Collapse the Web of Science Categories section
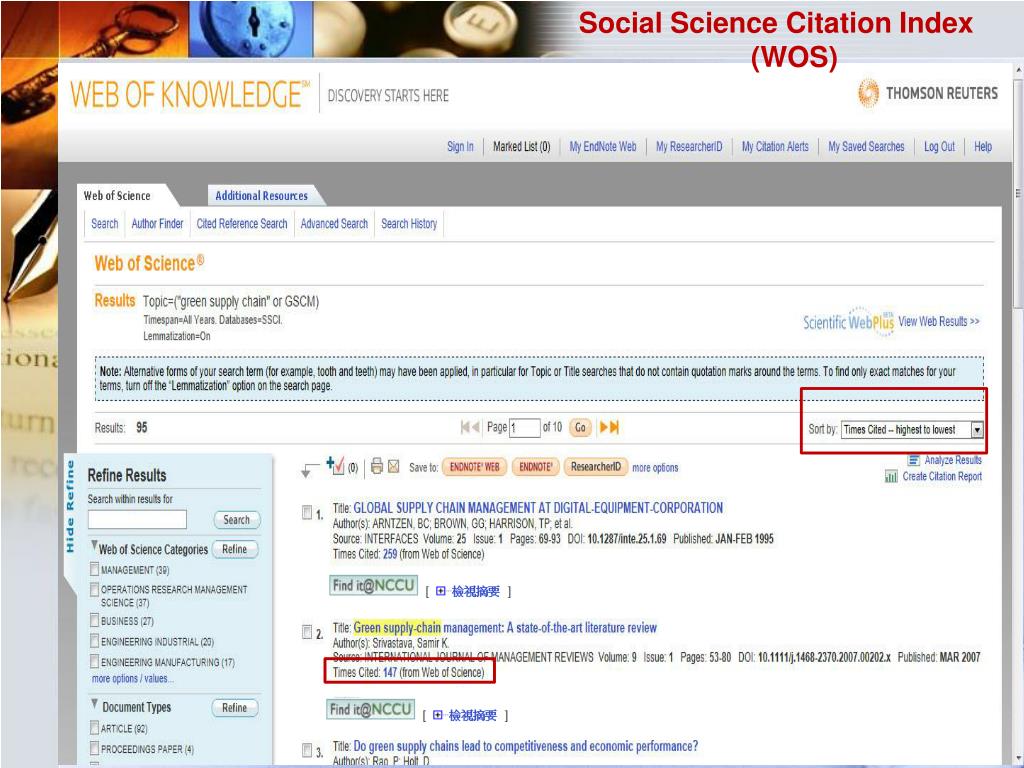This screenshot has width=1024, height=768. (95, 545)
